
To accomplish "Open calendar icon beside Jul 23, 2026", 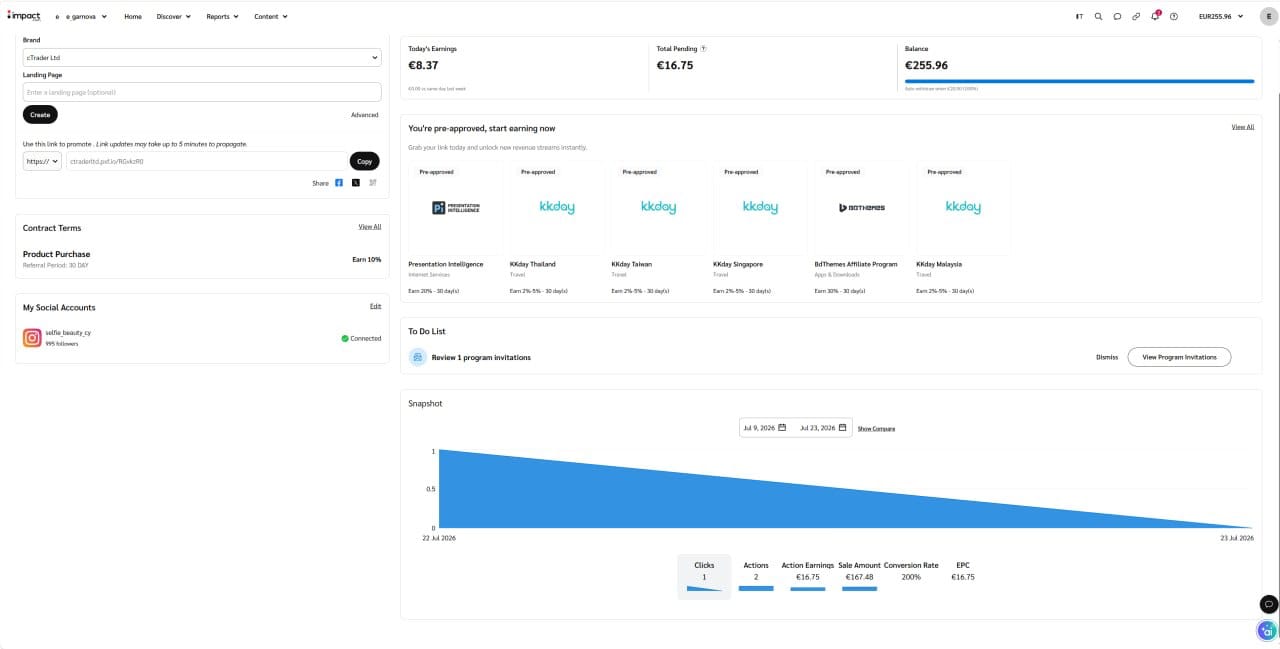I will [842, 428].
